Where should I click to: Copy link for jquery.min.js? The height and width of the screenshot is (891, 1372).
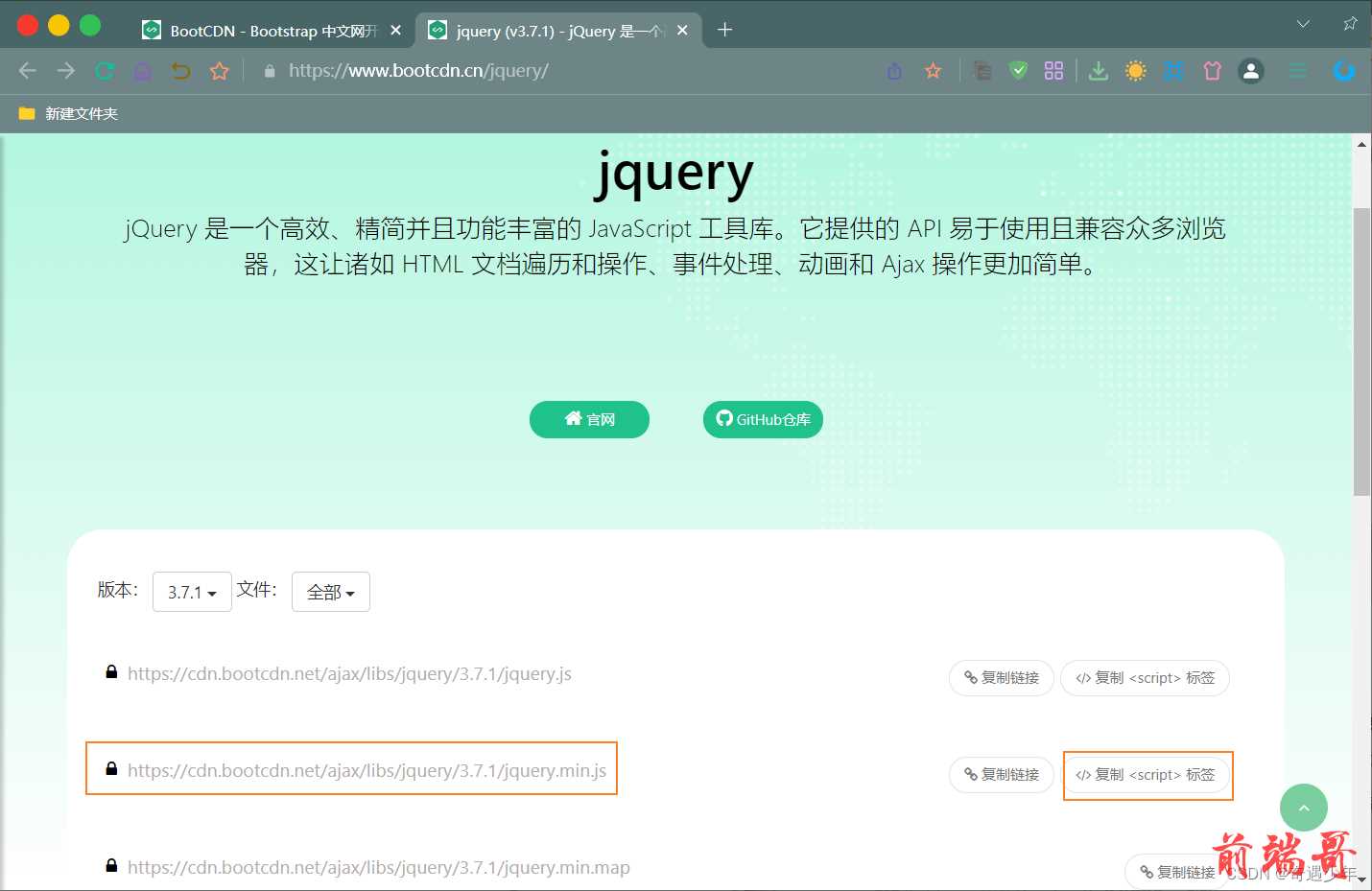click(1002, 775)
